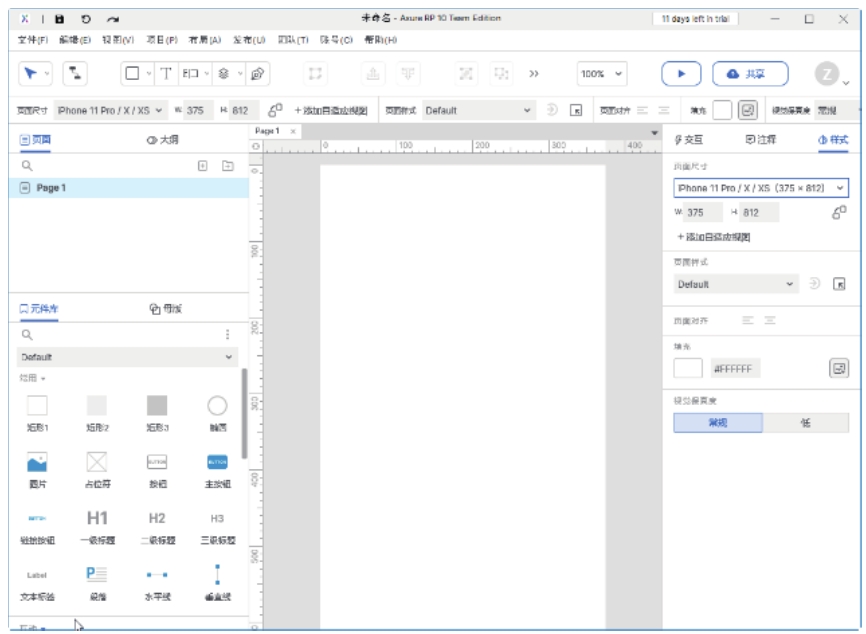Select the 常规 (normal) resolution option
Screen dimensions: 866x634
pos(718,423)
